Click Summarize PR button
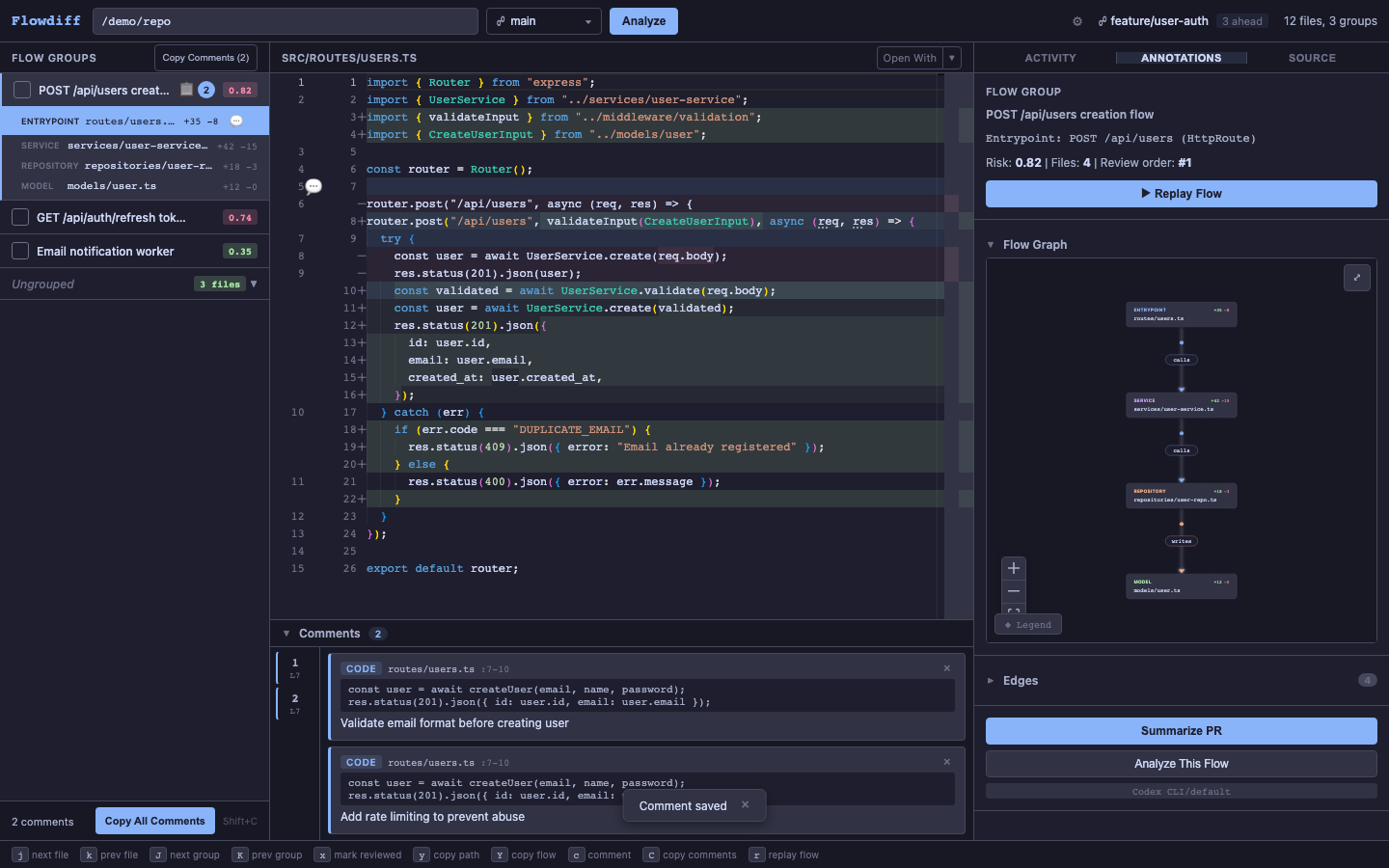This screenshot has height=868, width=1389. tap(1182, 731)
